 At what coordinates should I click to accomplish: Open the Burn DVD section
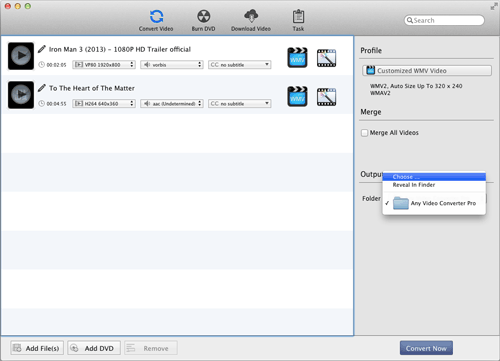pyautogui.click(x=203, y=20)
